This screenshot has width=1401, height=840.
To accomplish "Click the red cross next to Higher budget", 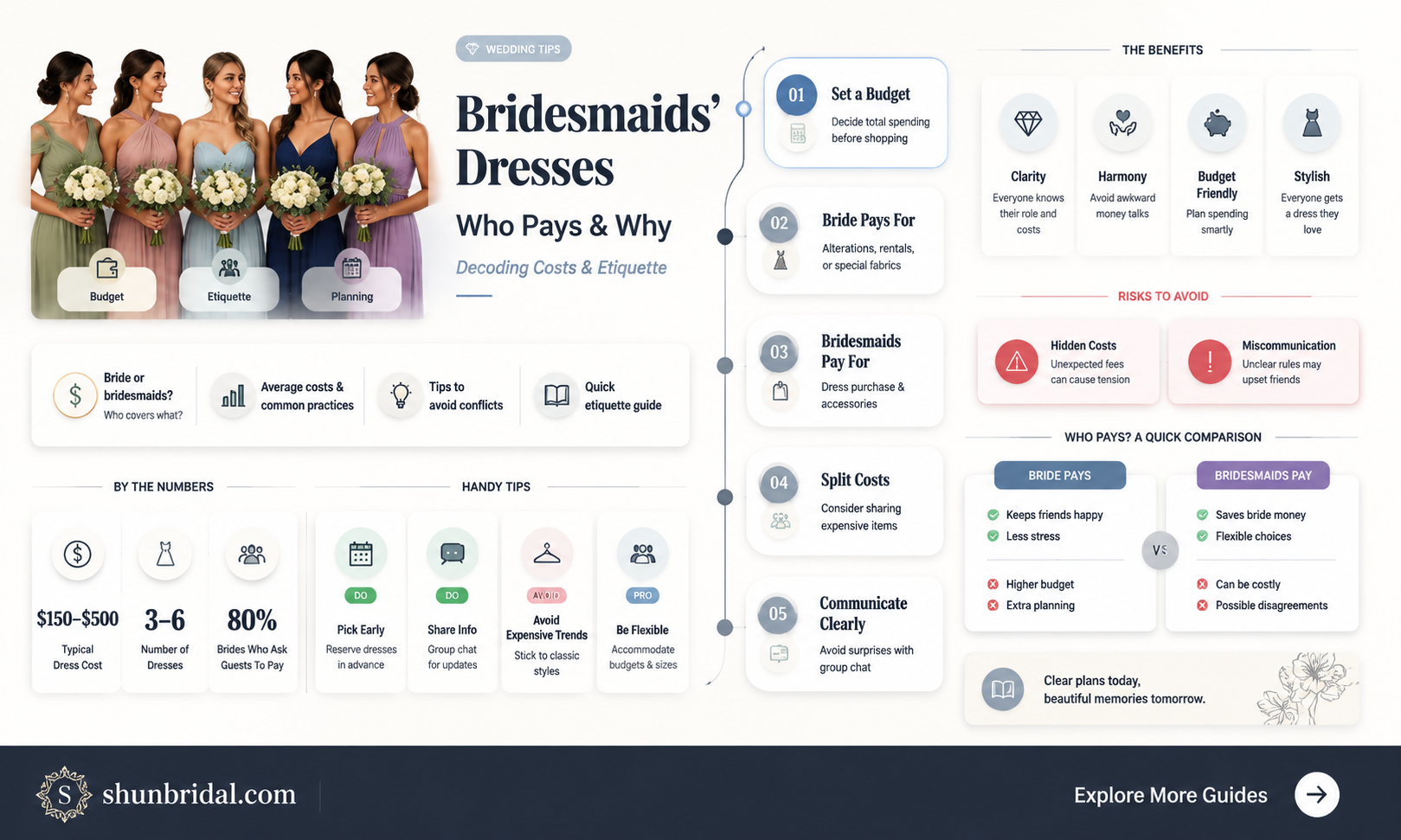I will click(x=993, y=584).
